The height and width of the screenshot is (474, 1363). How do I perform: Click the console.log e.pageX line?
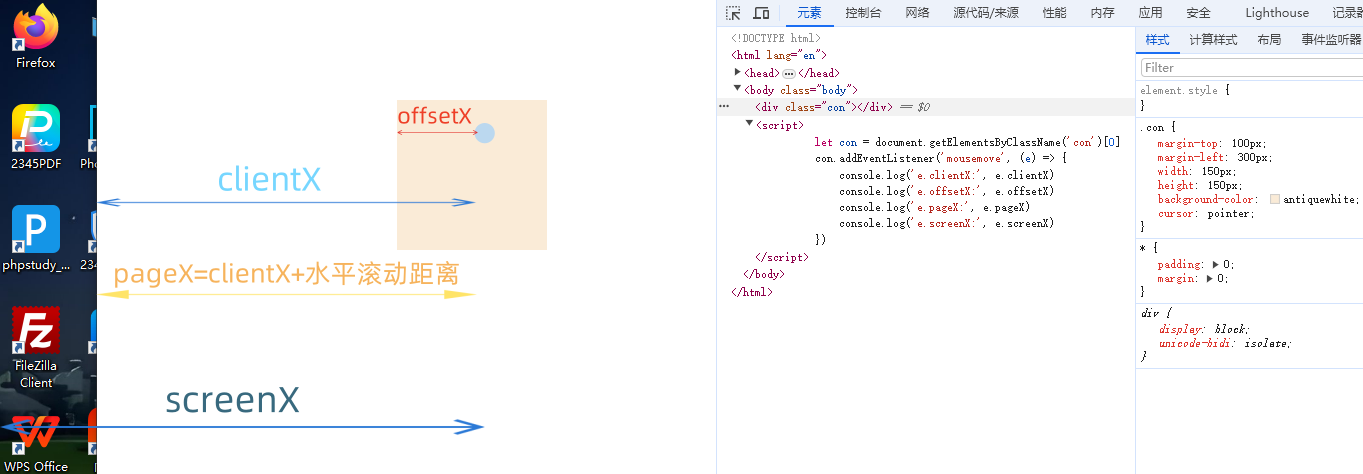934,208
